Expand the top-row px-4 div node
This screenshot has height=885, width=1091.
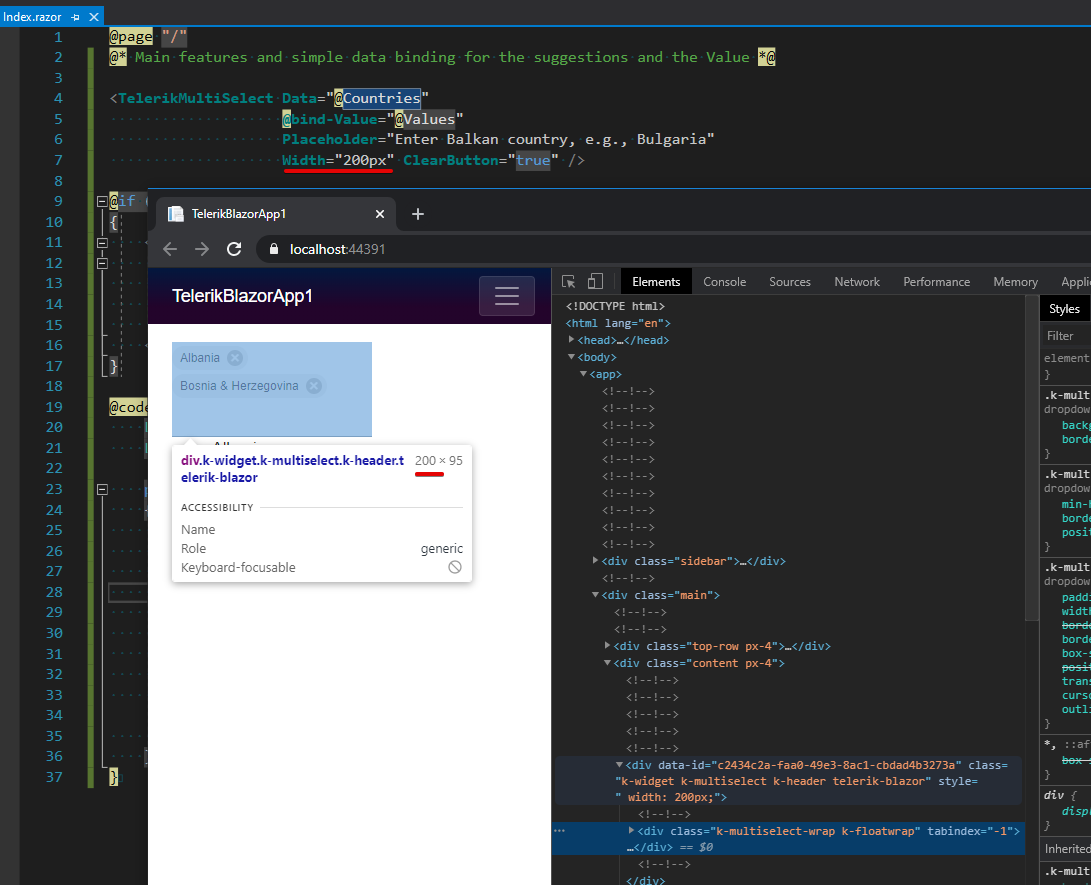608,646
